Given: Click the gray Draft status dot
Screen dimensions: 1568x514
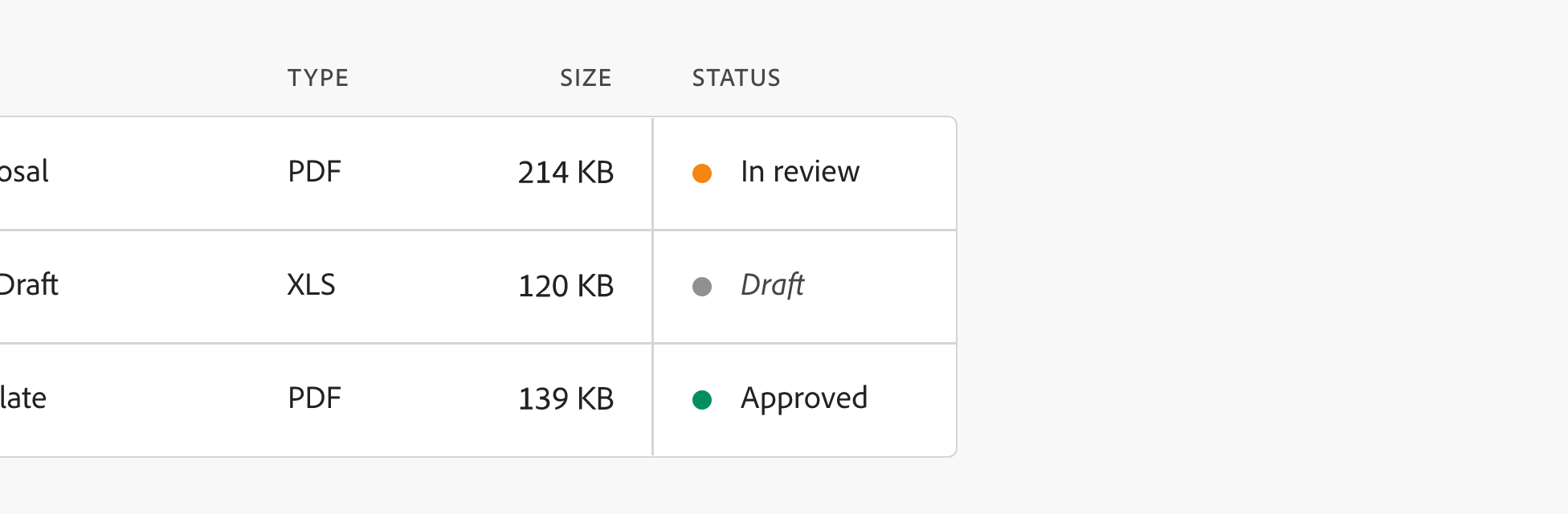Looking at the screenshot, I should click(x=702, y=287).
